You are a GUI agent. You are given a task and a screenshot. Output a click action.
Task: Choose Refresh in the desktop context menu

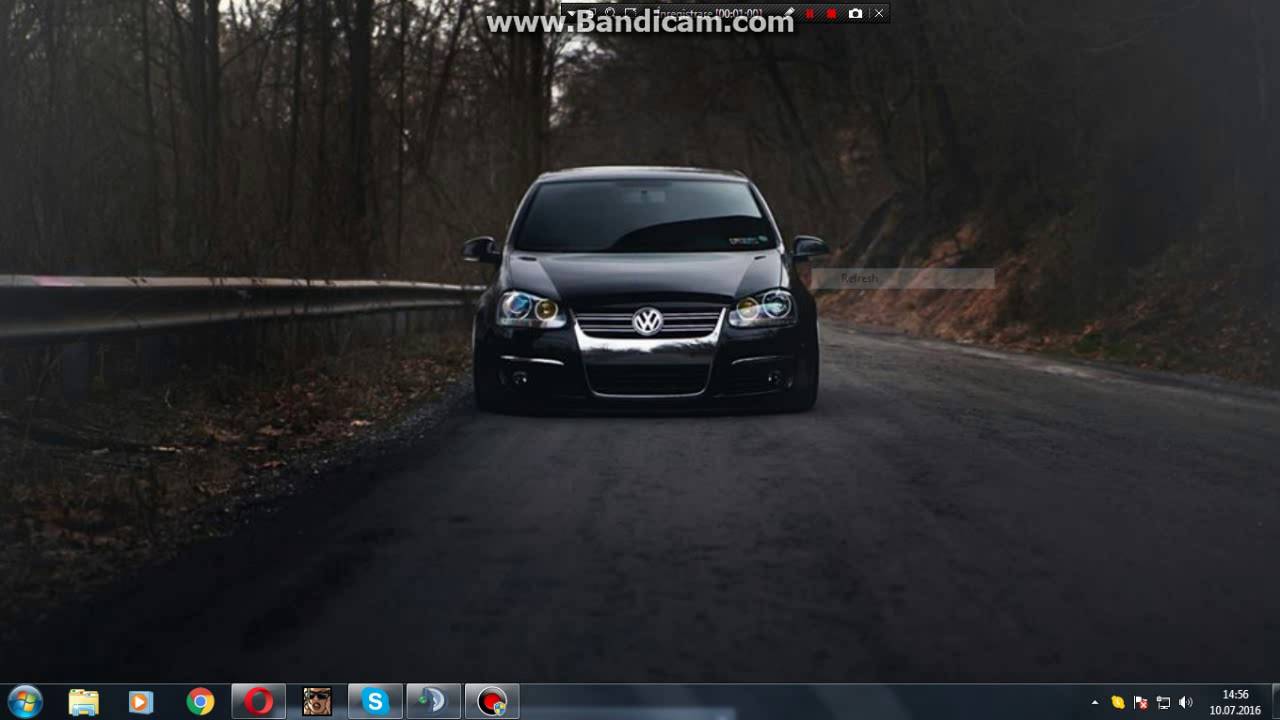point(903,279)
